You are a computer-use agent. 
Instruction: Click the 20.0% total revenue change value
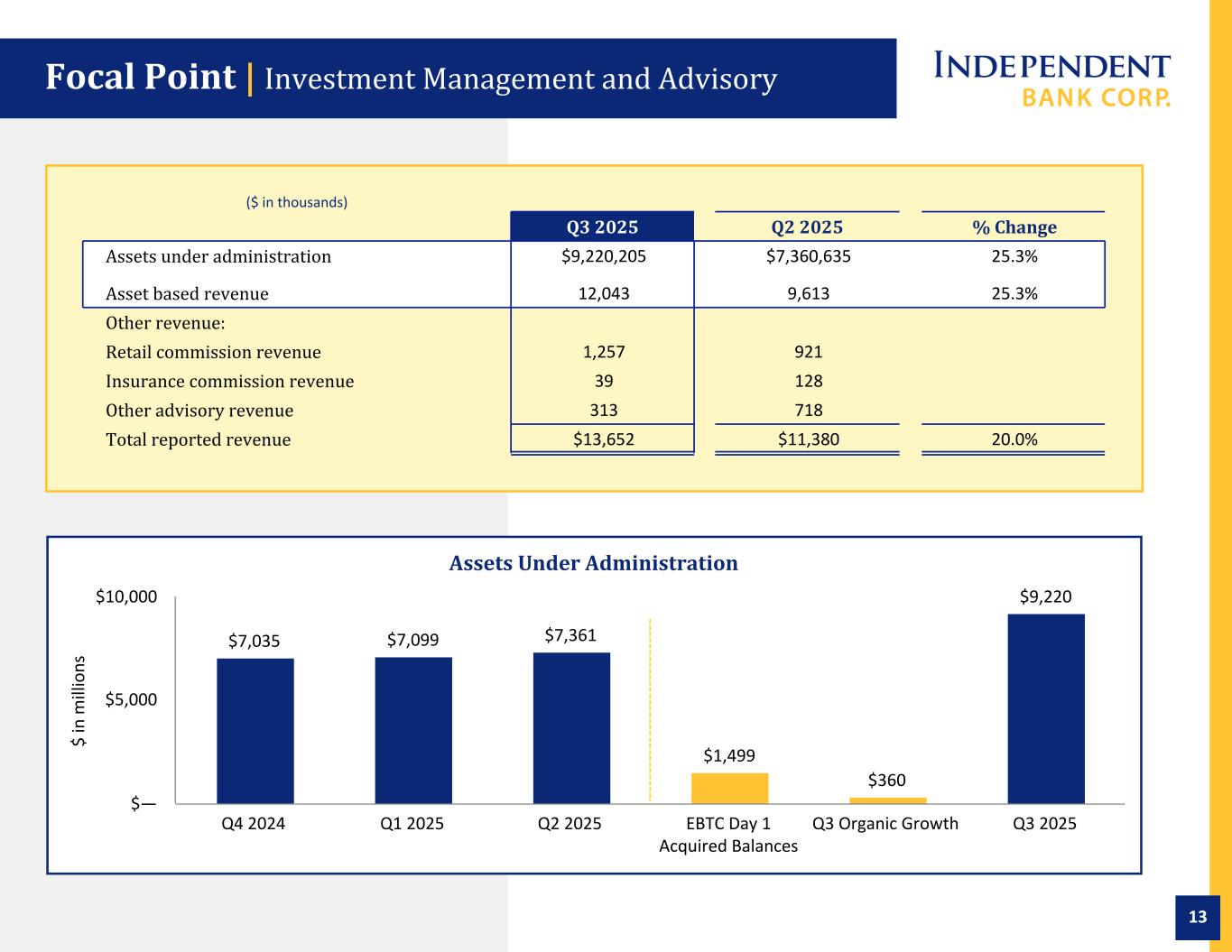(x=1014, y=439)
